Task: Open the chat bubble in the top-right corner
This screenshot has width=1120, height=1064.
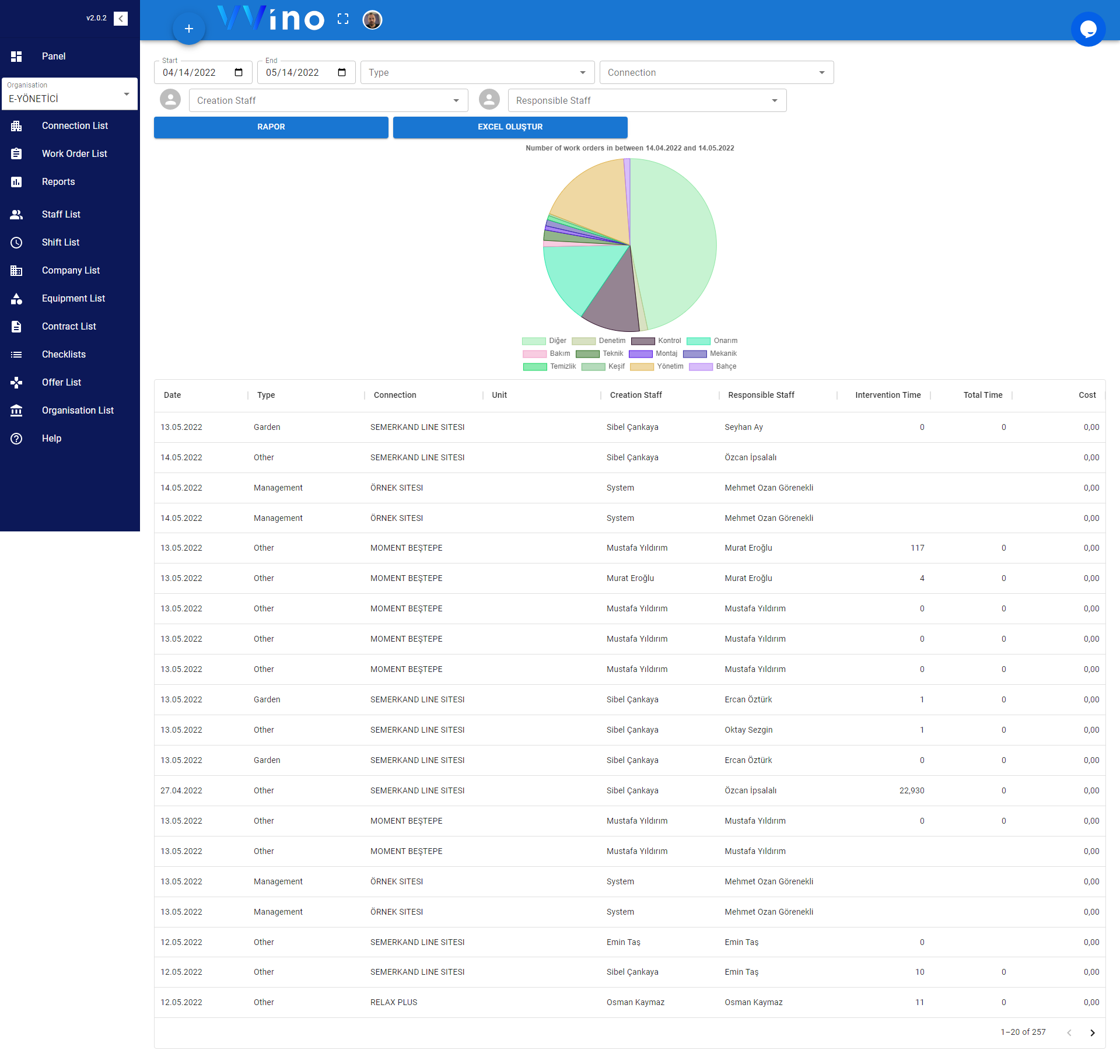Action: [x=1088, y=29]
